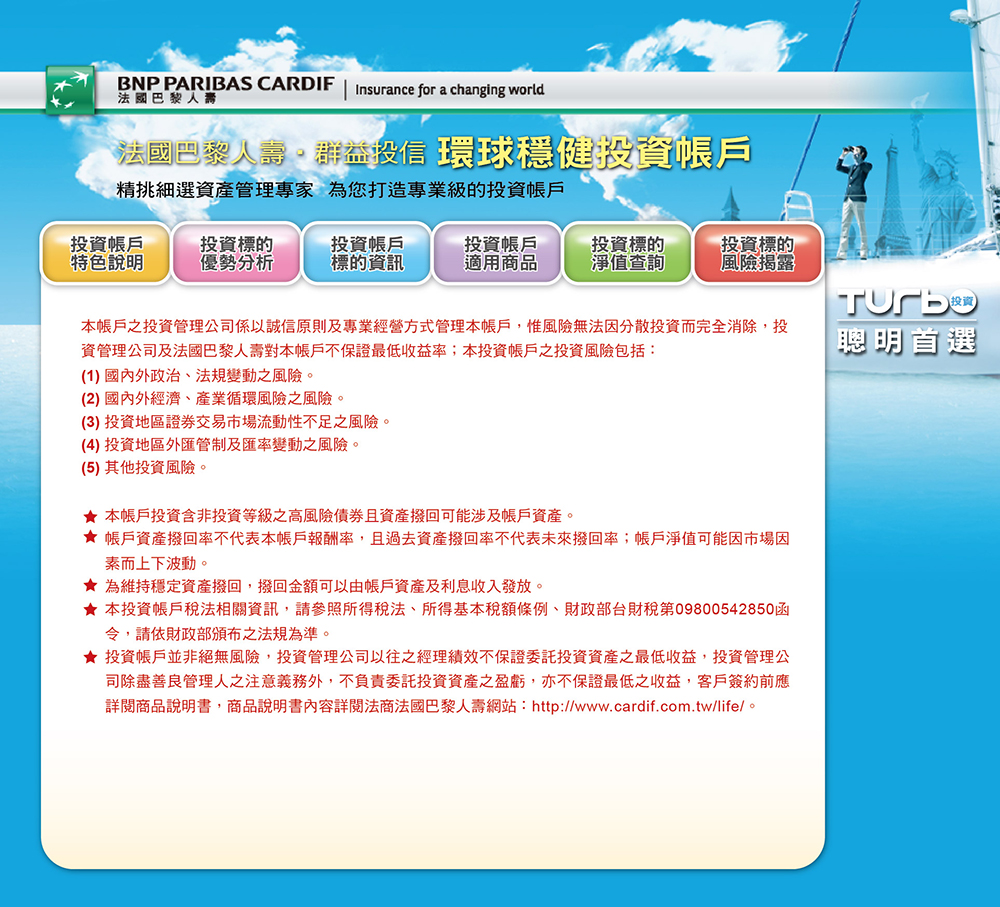1000x907 pixels.
Task: Go to the 投資帳戶適用商品 tab
Action: point(497,253)
